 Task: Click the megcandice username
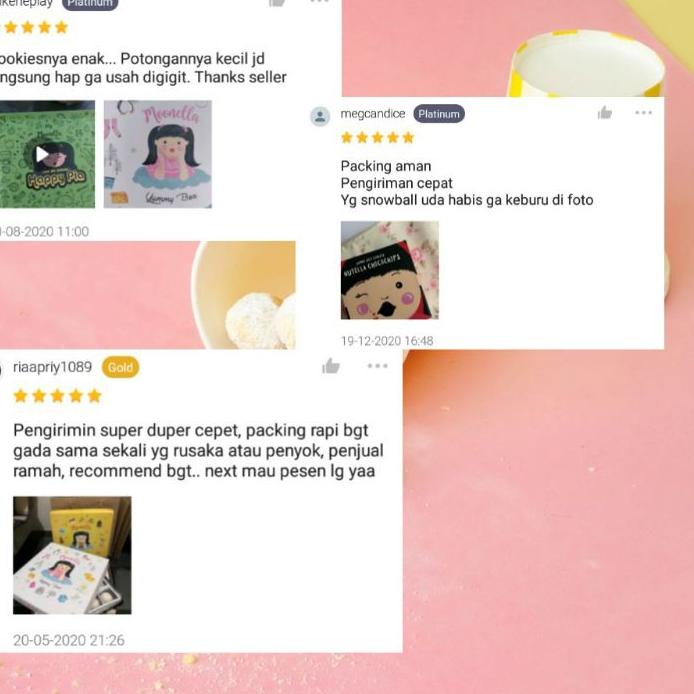click(x=373, y=114)
